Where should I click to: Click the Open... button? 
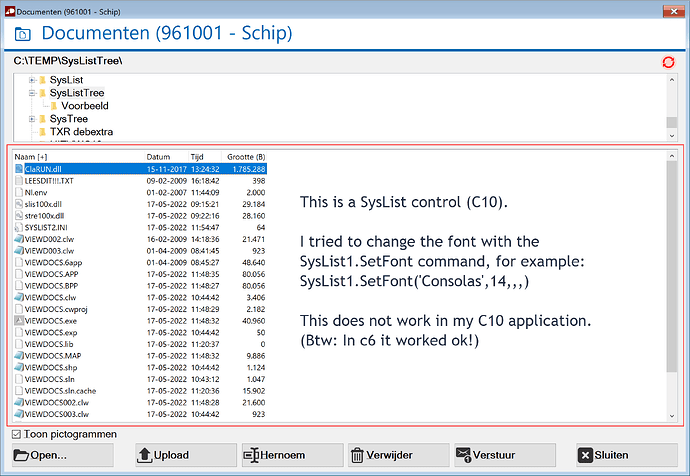point(62,455)
